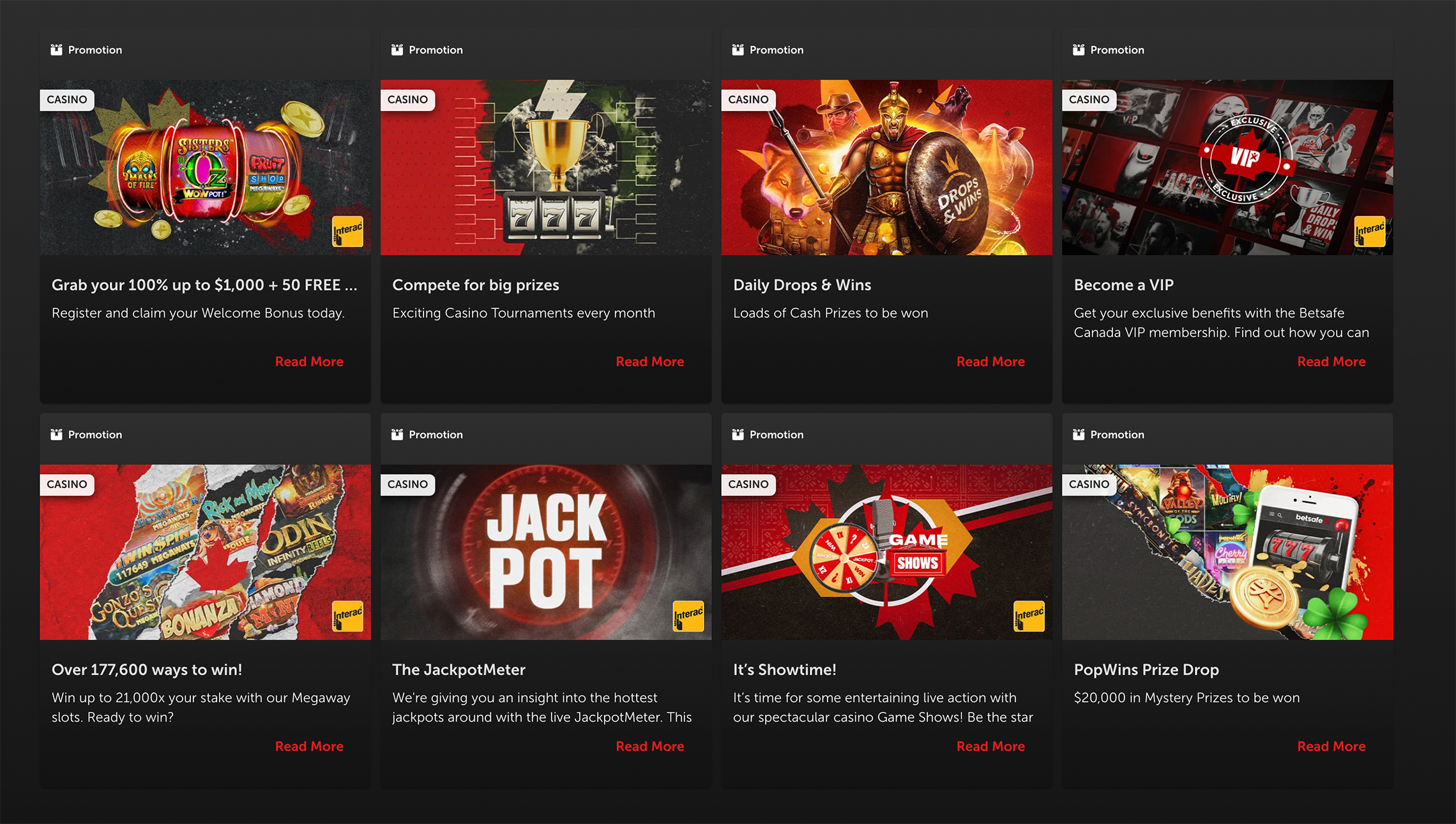The image size is (1456, 824).
Task: Click 'Register and claim your Welcome Bonus today.'
Action: (198, 313)
